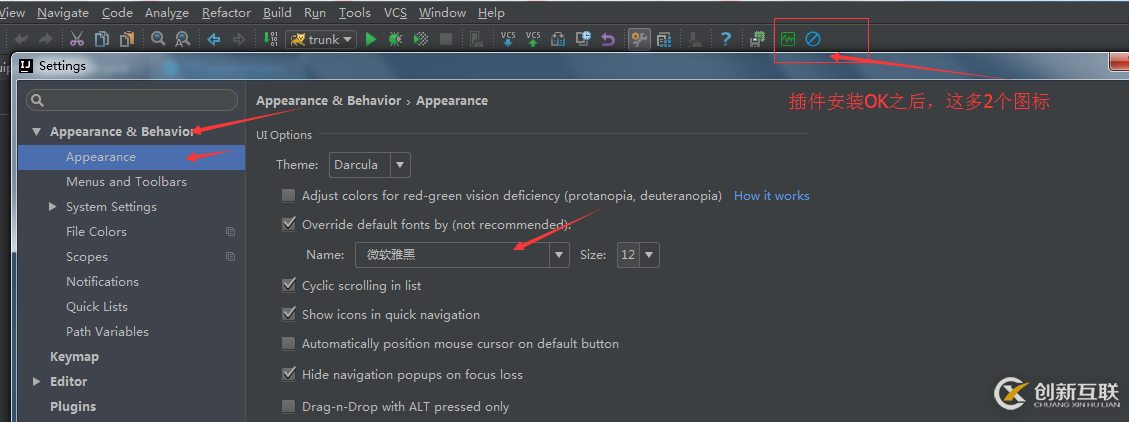The width and height of the screenshot is (1129, 422).
Task: Open the Code menu
Action: click(x=117, y=13)
